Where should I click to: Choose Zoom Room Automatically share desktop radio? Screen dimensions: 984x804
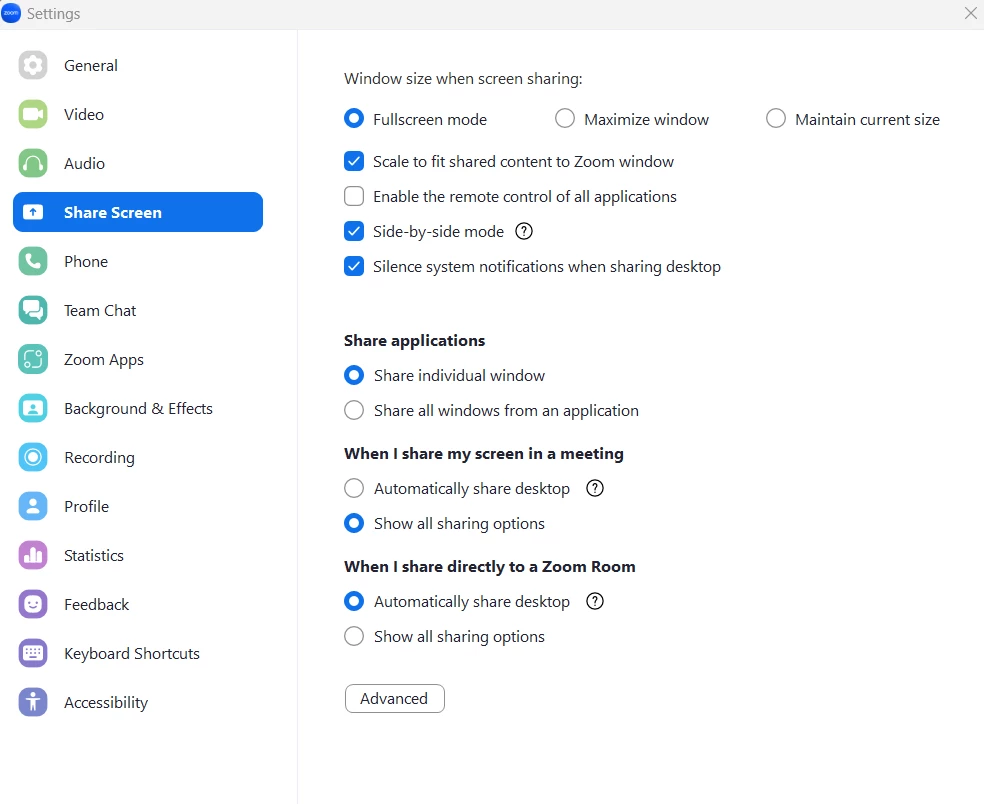(x=354, y=601)
